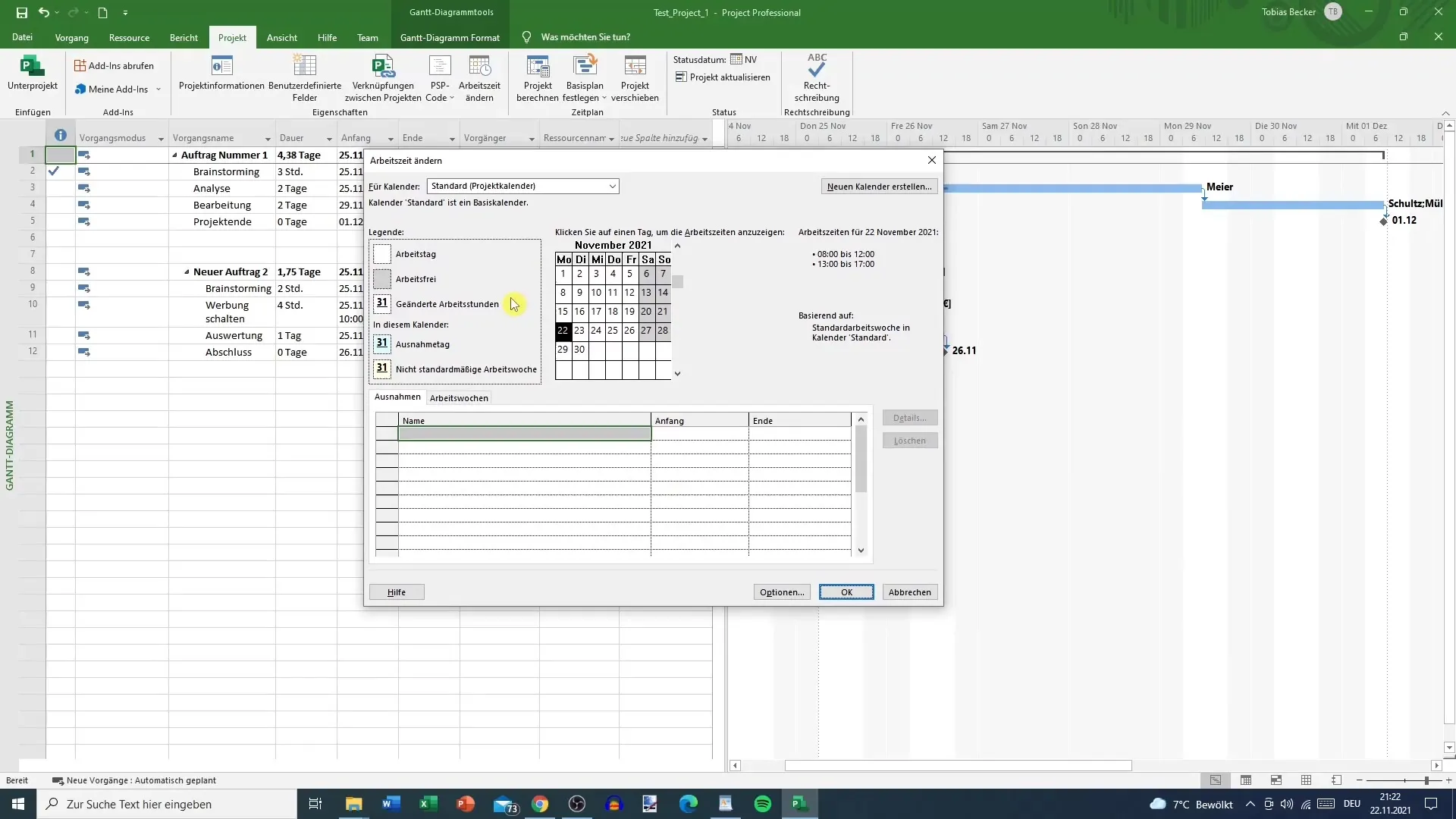Image resolution: width=1456 pixels, height=819 pixels.
Task: Select November 30 in the calendar
Action: (579, 350)
